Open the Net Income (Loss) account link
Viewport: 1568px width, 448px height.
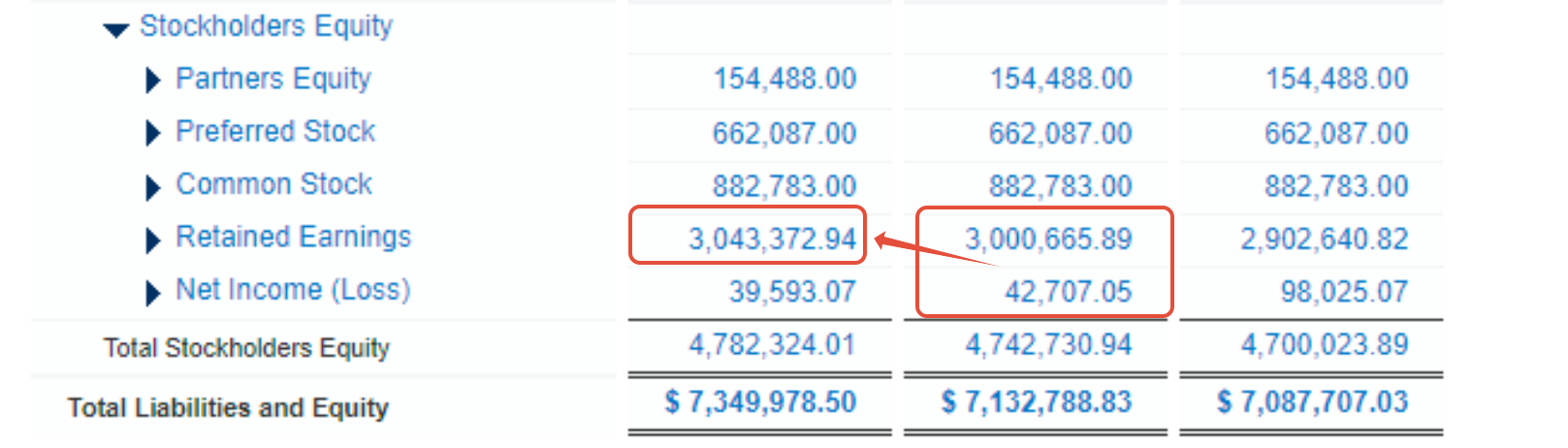click(293, 290)
